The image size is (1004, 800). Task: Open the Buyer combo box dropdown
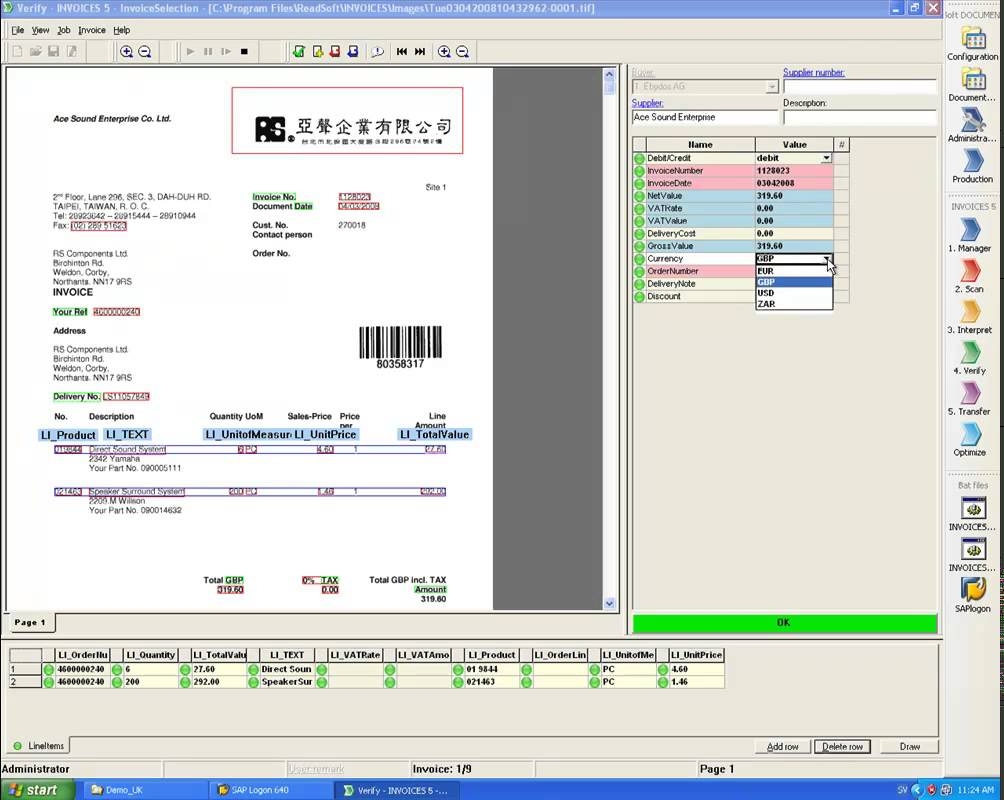(x=772, y=86)
